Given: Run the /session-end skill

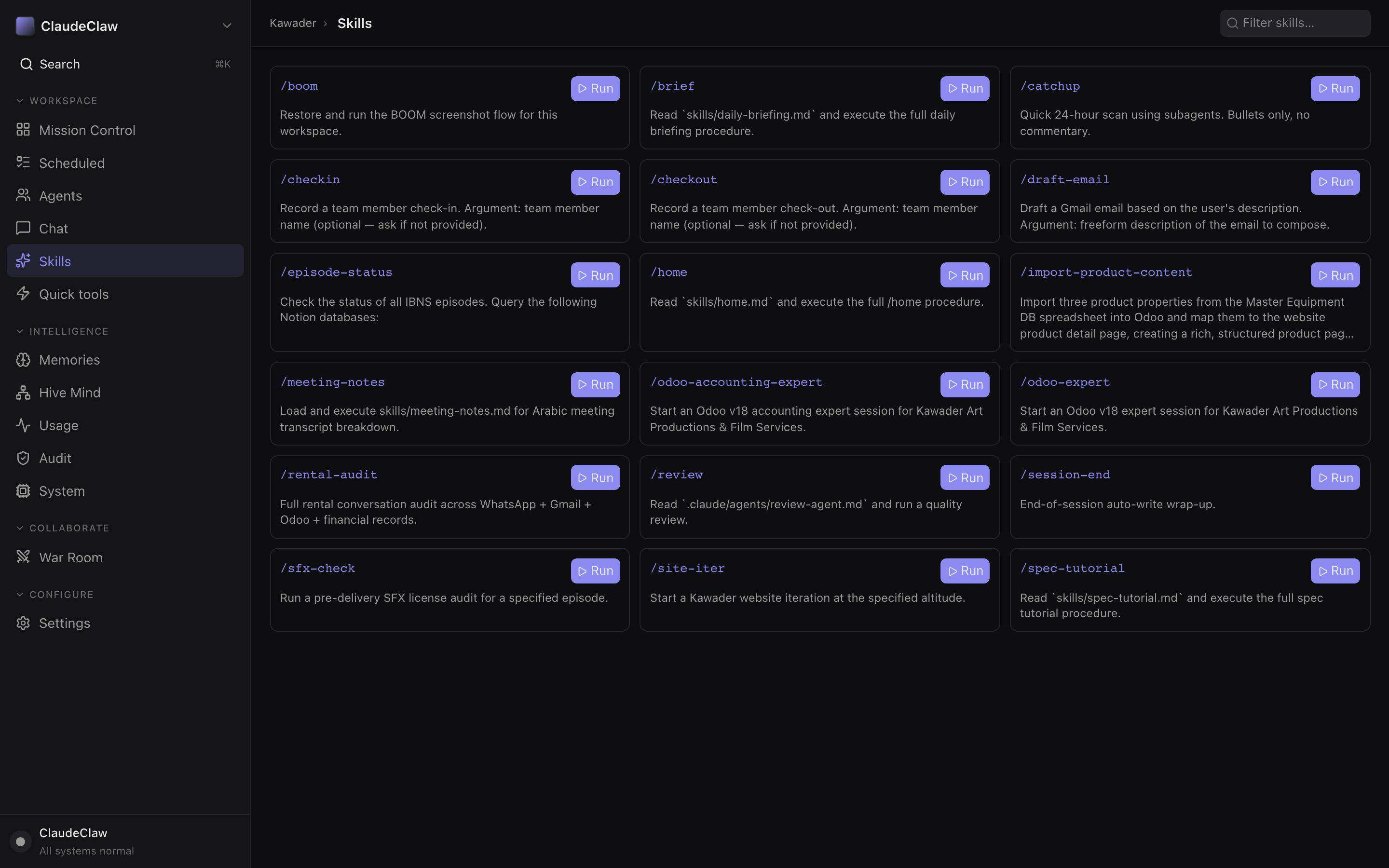Looking at the screenshot, I should [1335, 477].
